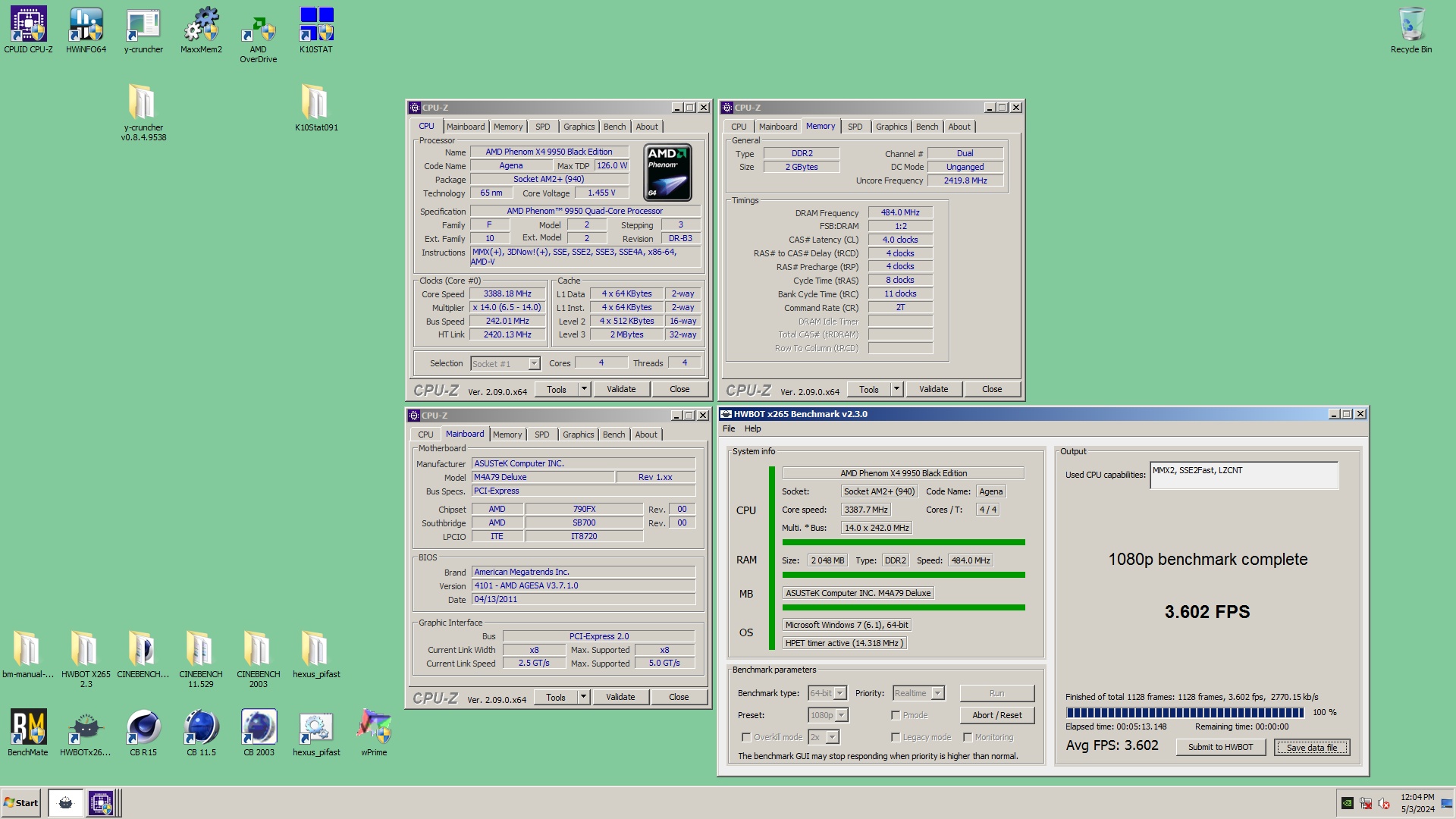The height and width of the screenshot is (819, 1456).
Task: Click Submit to HWBOT button
Action: tap(1220, 747)
